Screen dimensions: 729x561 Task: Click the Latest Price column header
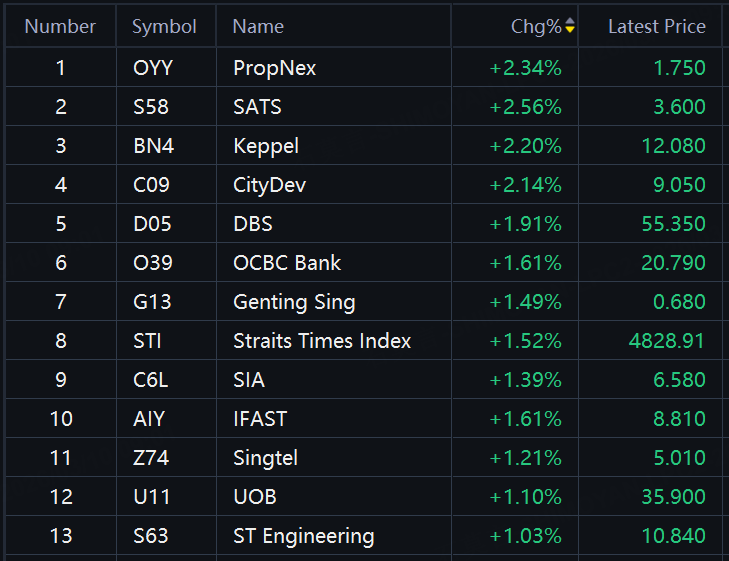[656, 27]
